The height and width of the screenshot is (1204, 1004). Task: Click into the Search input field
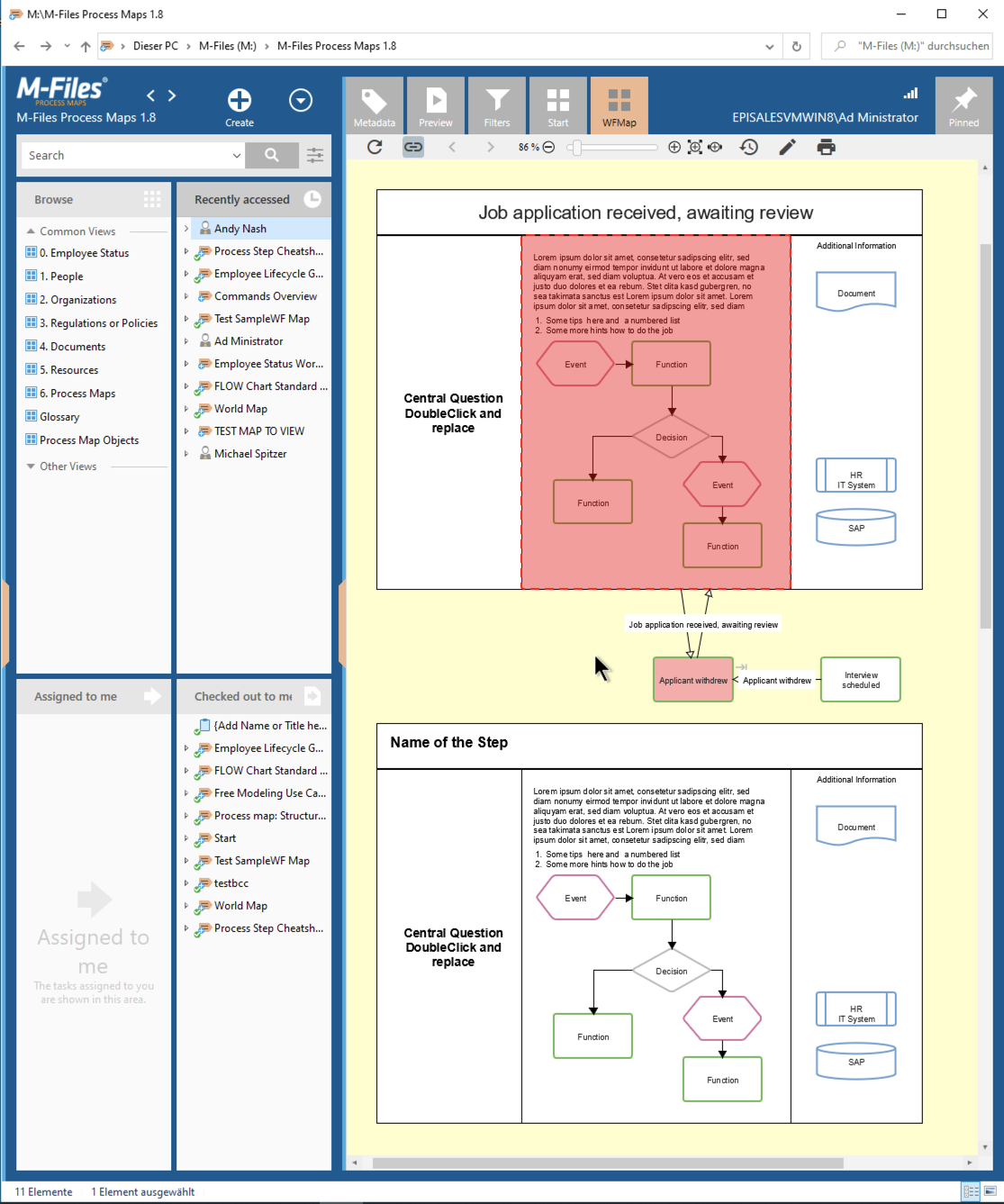coord(126,156)
